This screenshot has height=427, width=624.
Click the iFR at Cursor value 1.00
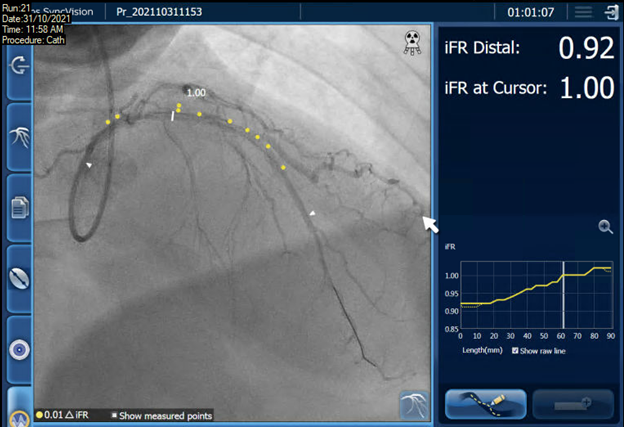(587, 88)
